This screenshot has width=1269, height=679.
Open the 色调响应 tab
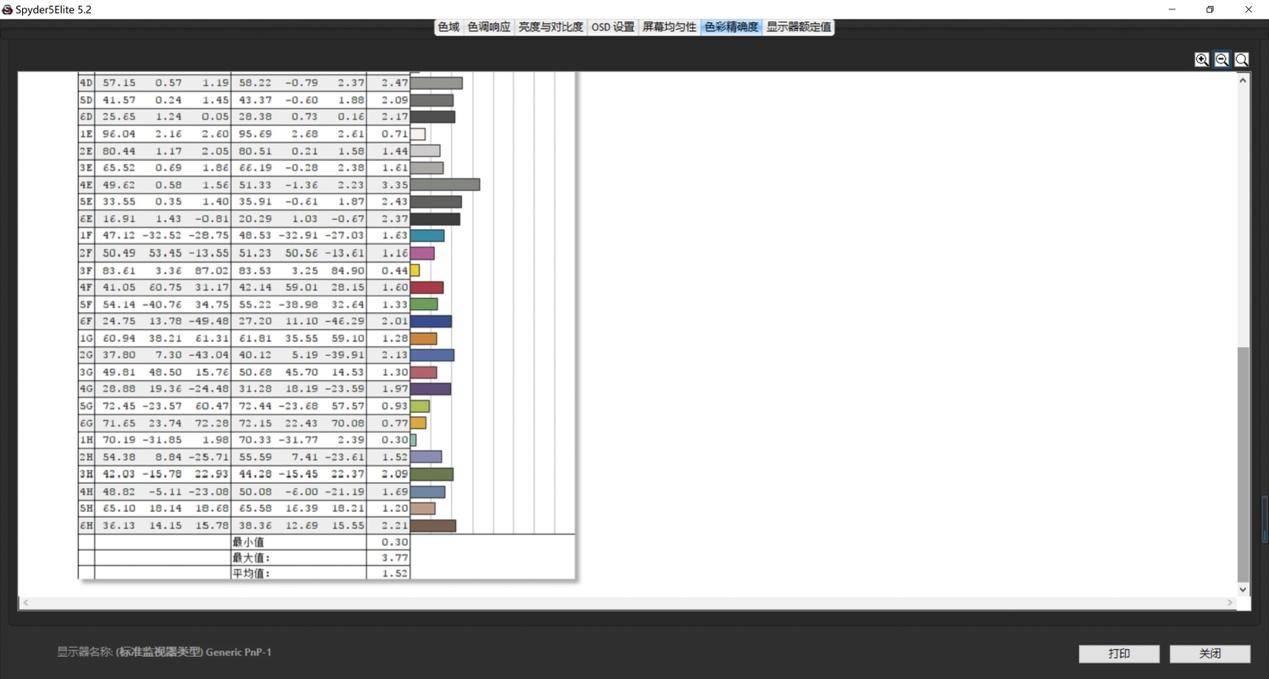pyautogui.click(x=489, y=27)
